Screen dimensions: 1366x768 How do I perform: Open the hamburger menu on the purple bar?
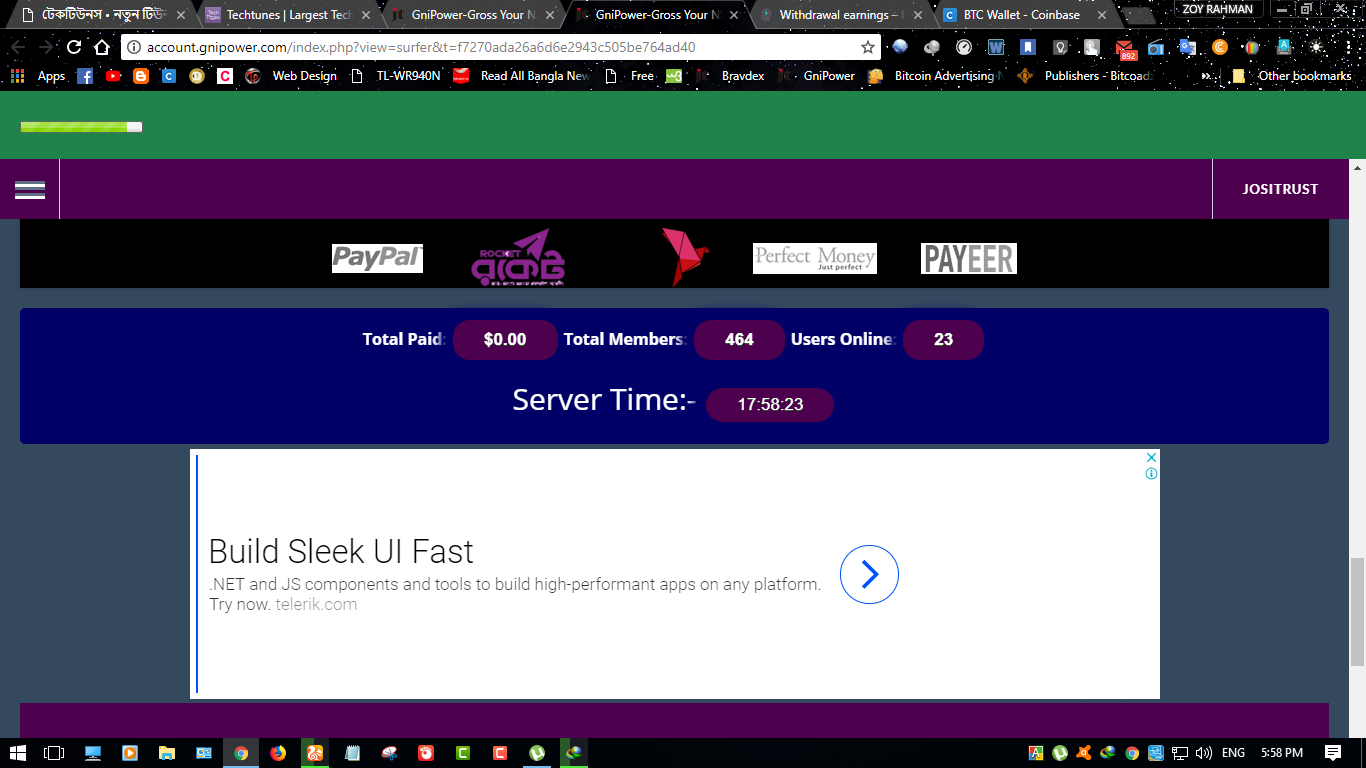coord(30,190)
